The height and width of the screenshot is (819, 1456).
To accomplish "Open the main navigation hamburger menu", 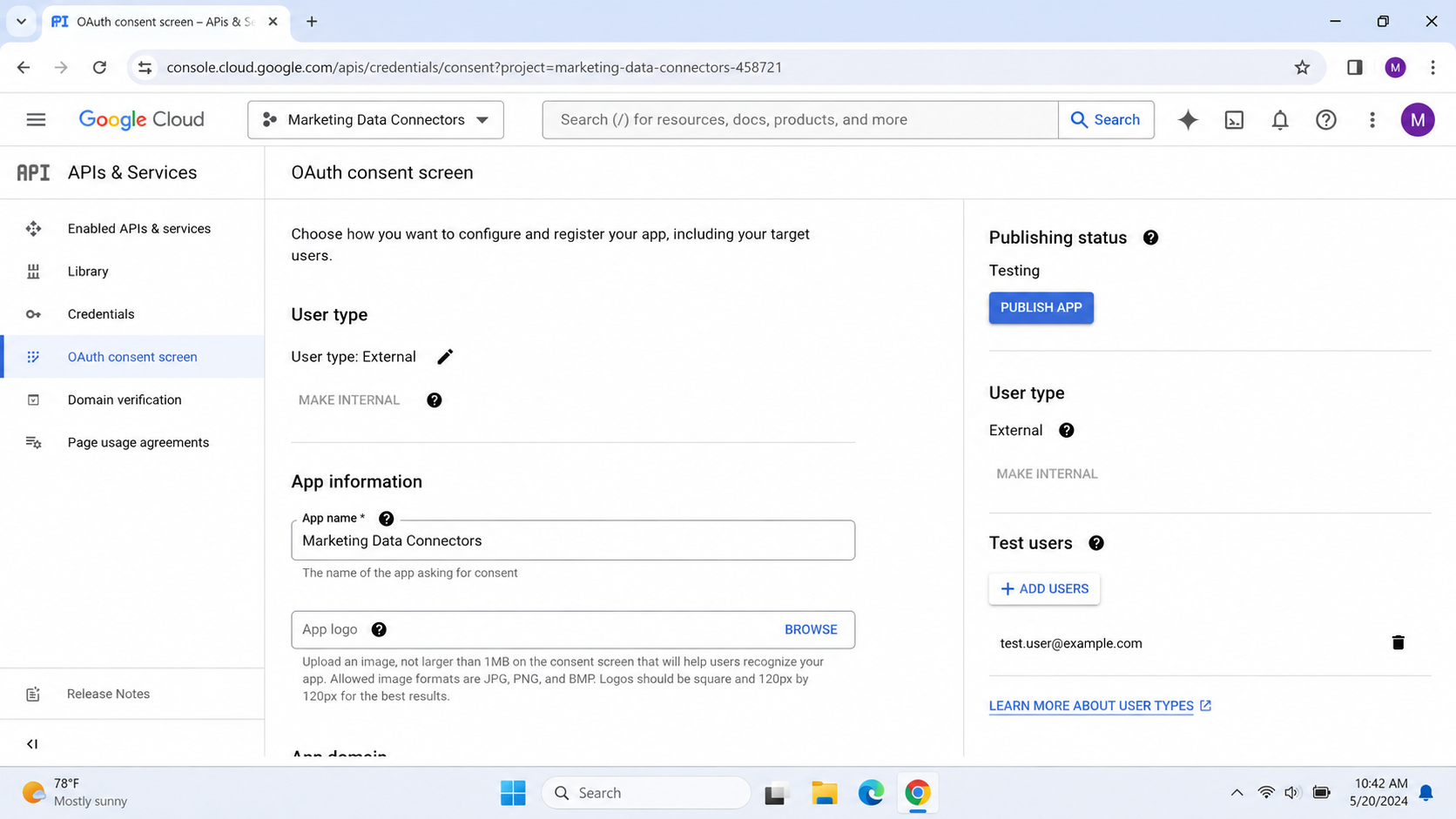I will tap(36, 119).
